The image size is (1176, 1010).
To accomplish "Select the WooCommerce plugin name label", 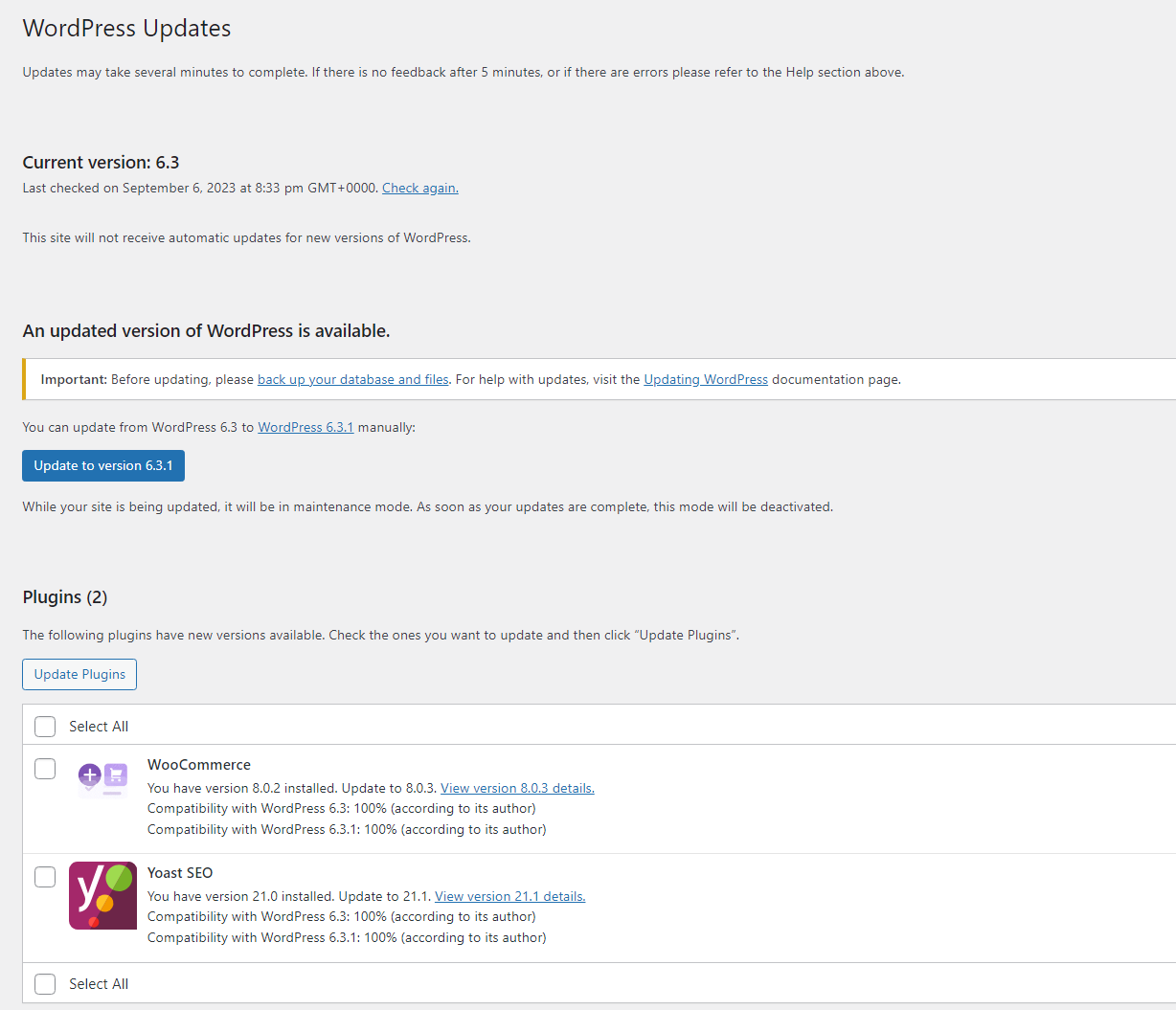I will tap(198, 764).
